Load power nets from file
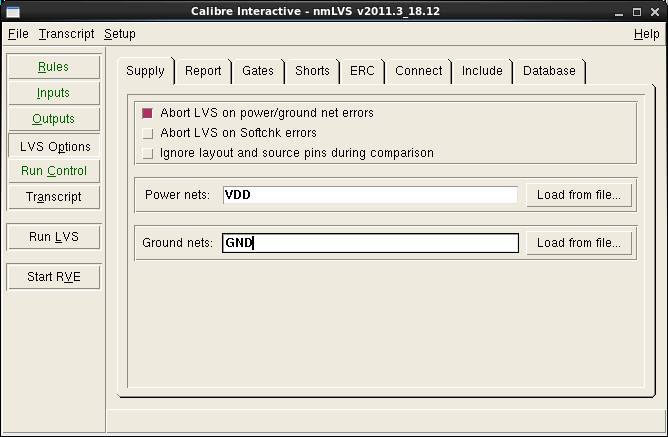 coord(579,195)
